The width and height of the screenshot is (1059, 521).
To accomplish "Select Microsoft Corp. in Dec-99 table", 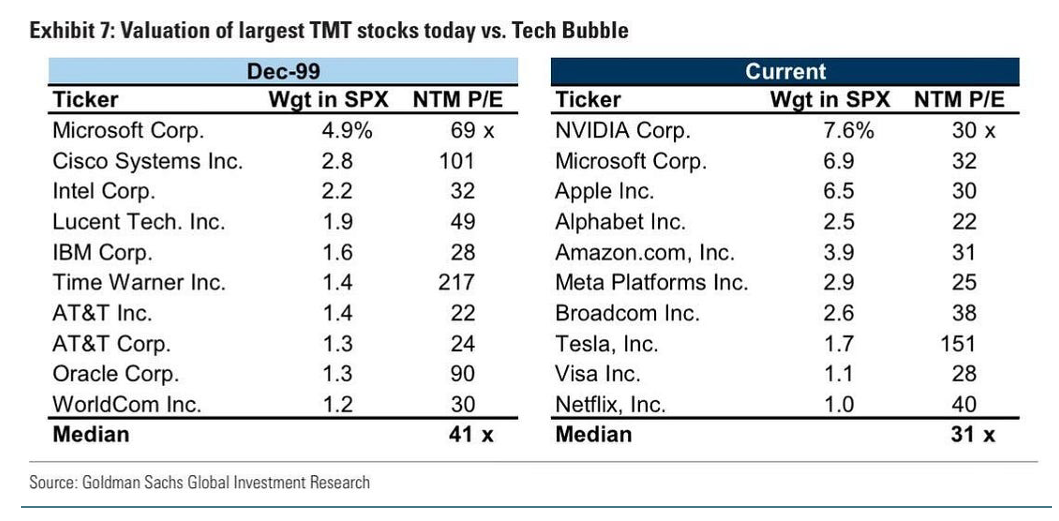I will tap(128, 130).
